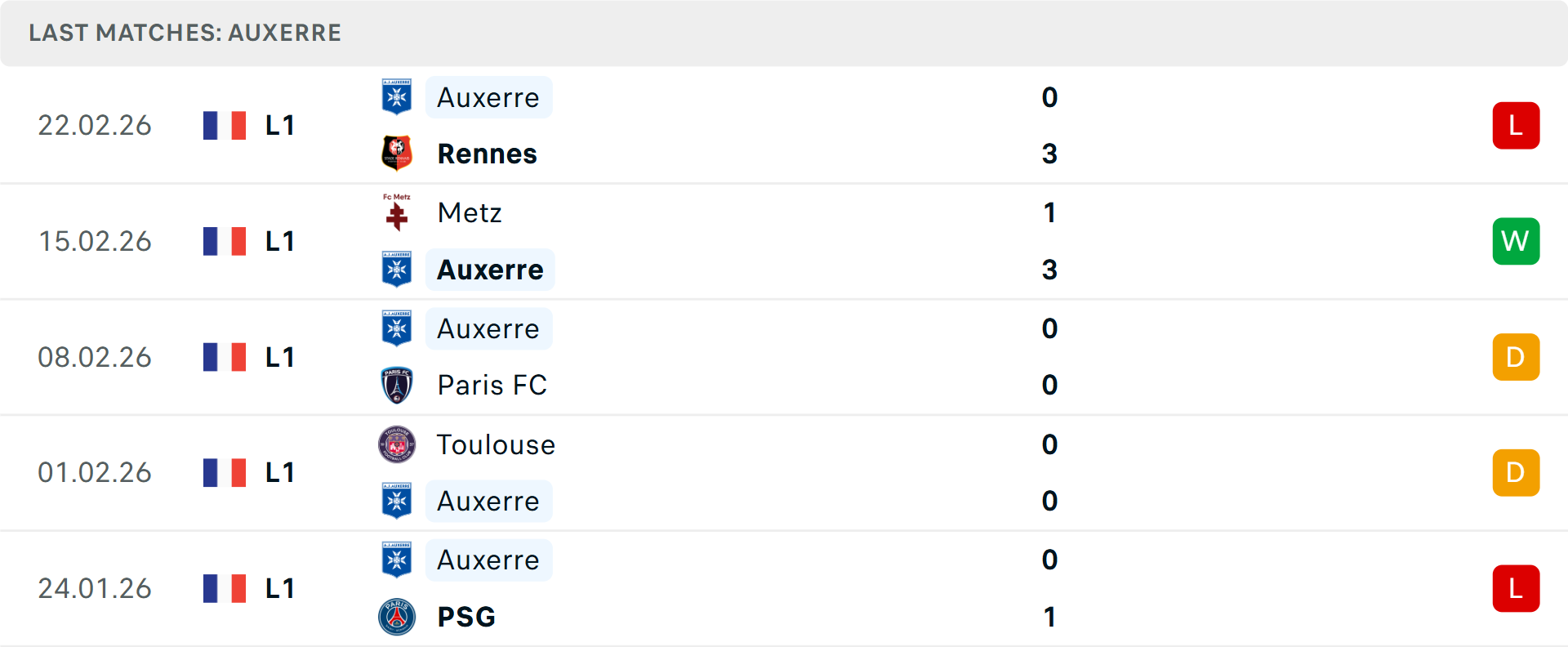The image size is (1568, 647).
Task: Click the Rennes club crest icon
Action: pyautogui.click(x=397, y=154)
